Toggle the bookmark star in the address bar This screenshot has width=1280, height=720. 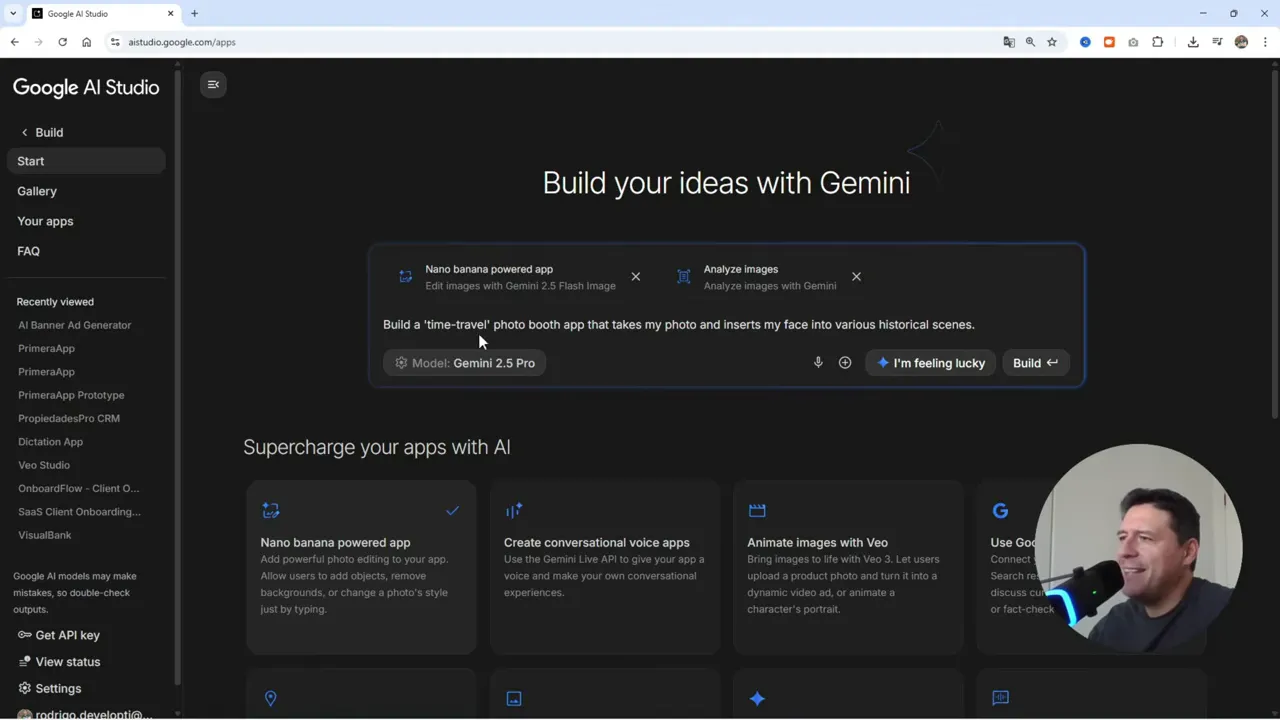point(1052,42)
